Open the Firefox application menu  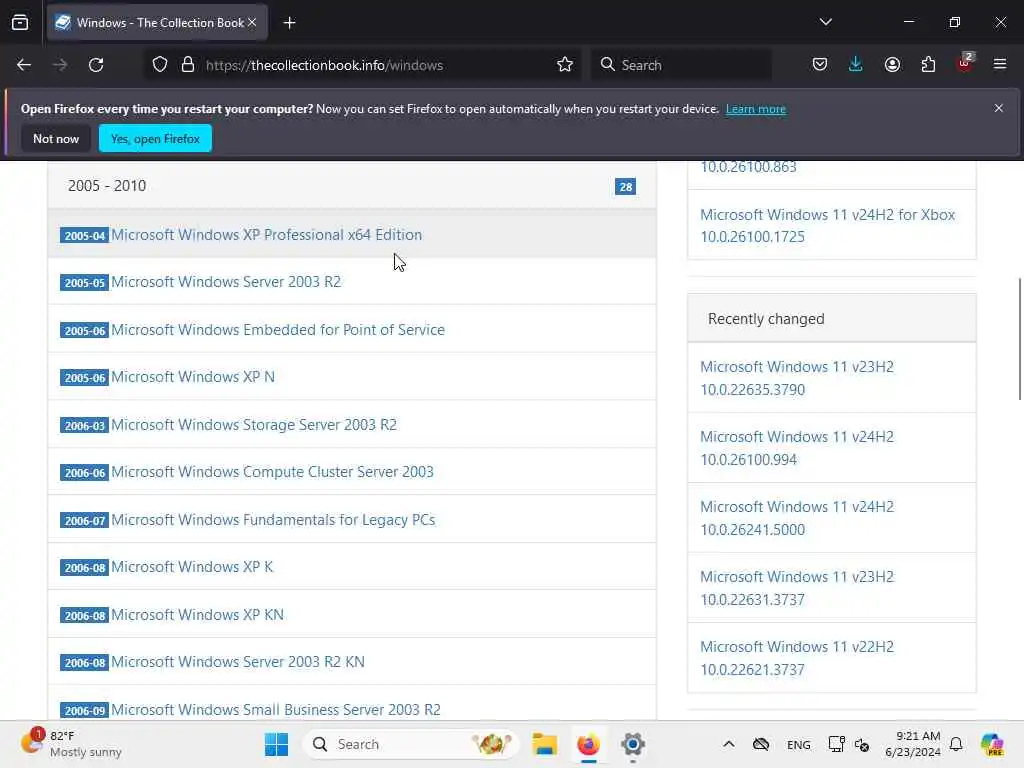click(1000, 65)
